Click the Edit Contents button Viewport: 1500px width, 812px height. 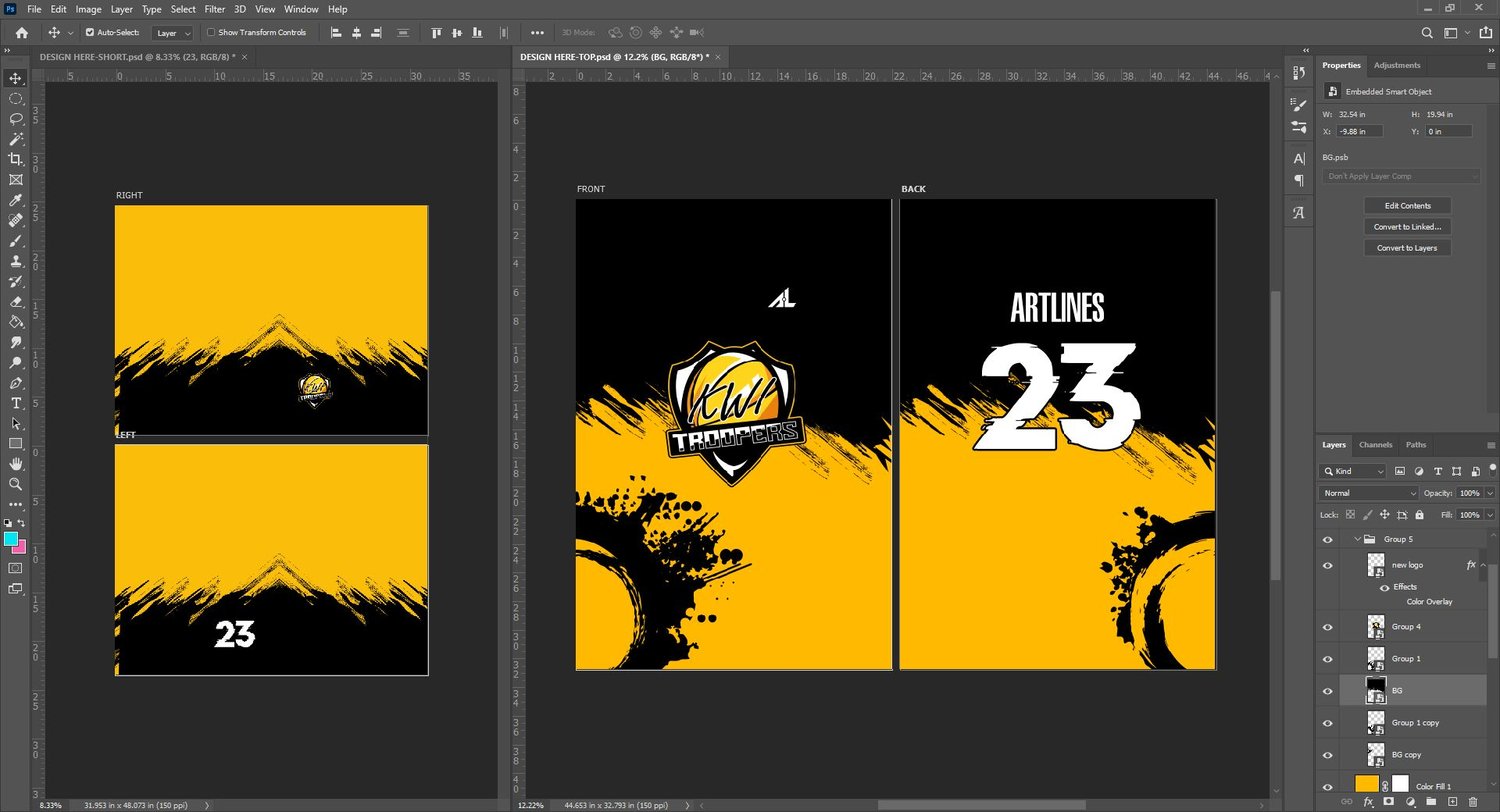click(1407, 206)
